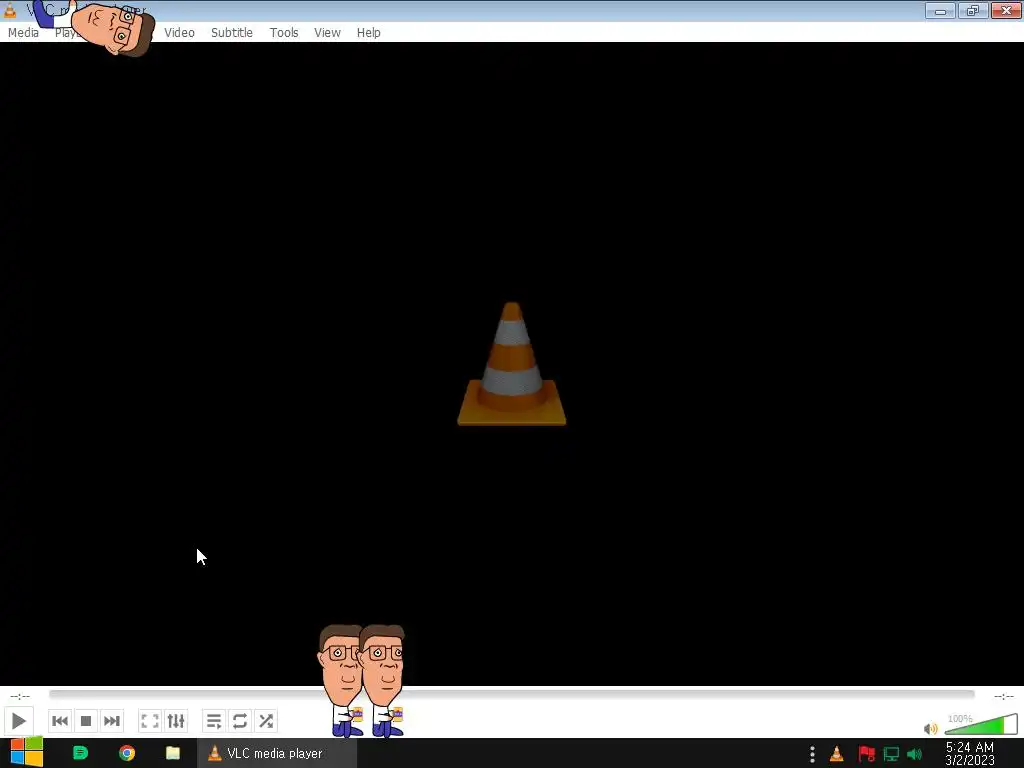Stop playback with the stop button
This screenshot has height=768, width=1024.
[x=86, y=721]
